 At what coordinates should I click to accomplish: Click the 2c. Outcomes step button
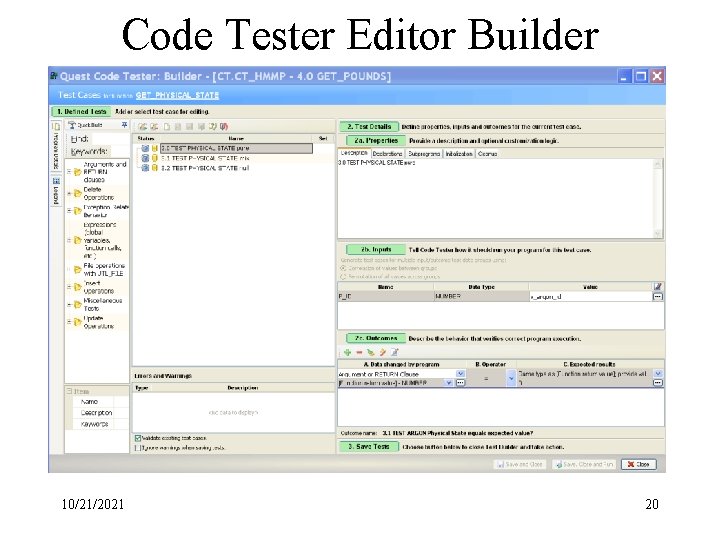(x=376, y=338)
